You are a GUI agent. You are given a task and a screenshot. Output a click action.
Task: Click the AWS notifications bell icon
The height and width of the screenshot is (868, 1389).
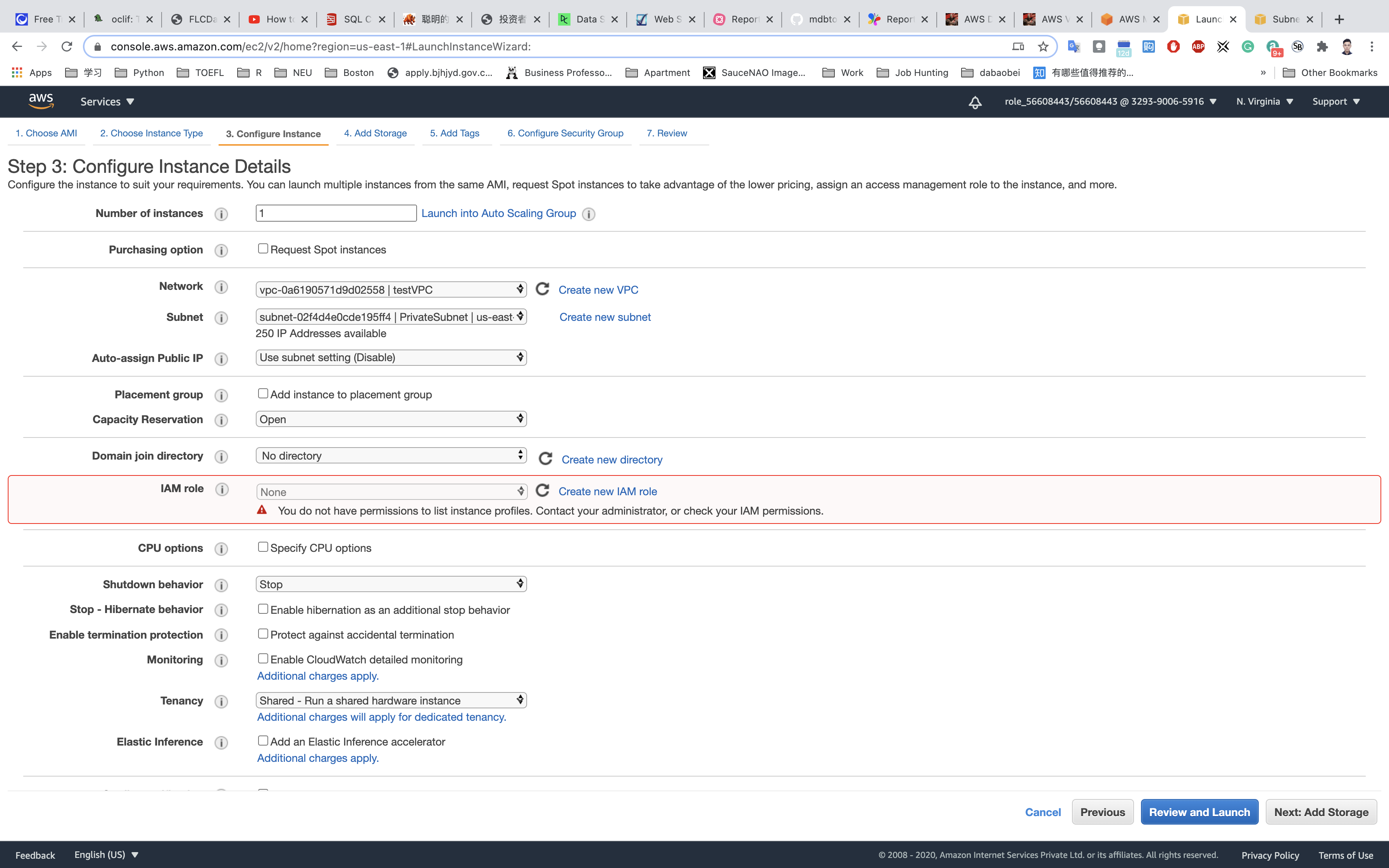coord(975,102)
